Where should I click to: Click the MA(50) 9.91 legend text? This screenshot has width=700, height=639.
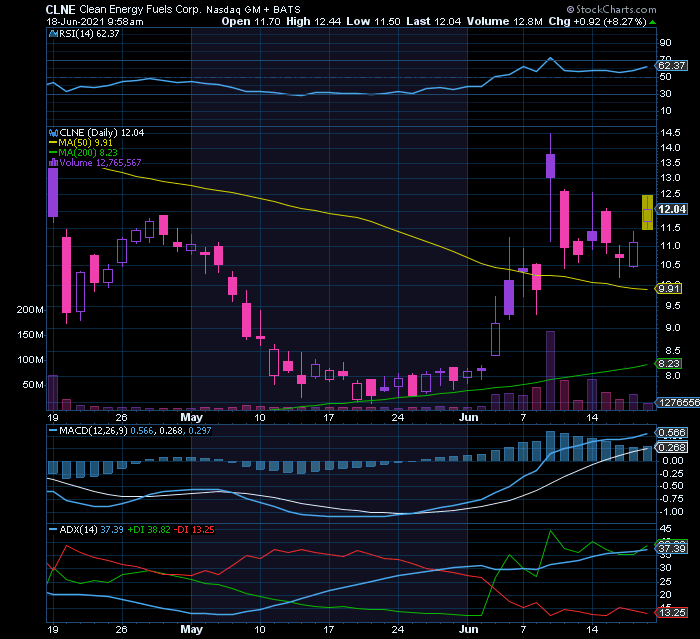click(x=85, y=143)
